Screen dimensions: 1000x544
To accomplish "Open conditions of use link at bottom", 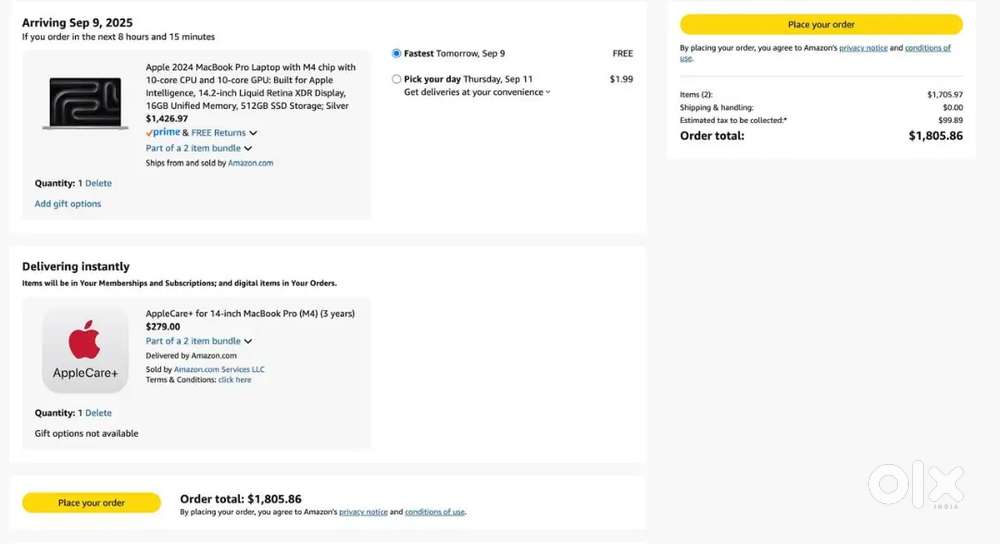I will pos(434,511).
